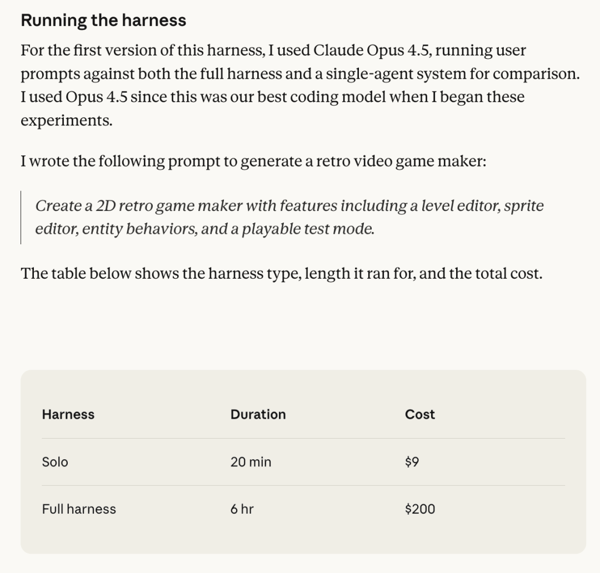Click the "Solo" table cell
The height and width of the screenshot is (573, 600).
(55, 462)
